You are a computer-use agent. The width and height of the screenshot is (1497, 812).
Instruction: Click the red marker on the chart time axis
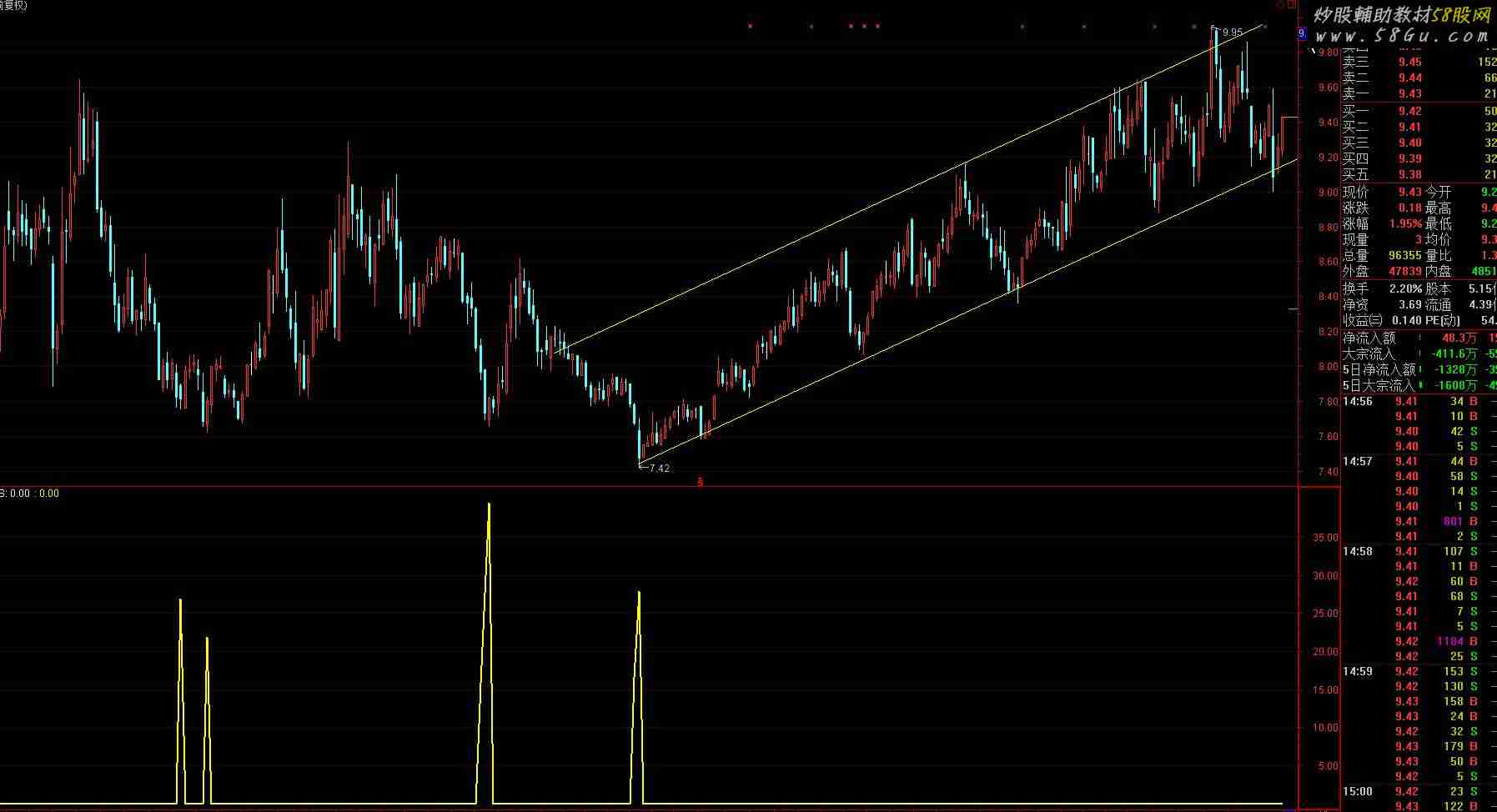tap(700, 482)
